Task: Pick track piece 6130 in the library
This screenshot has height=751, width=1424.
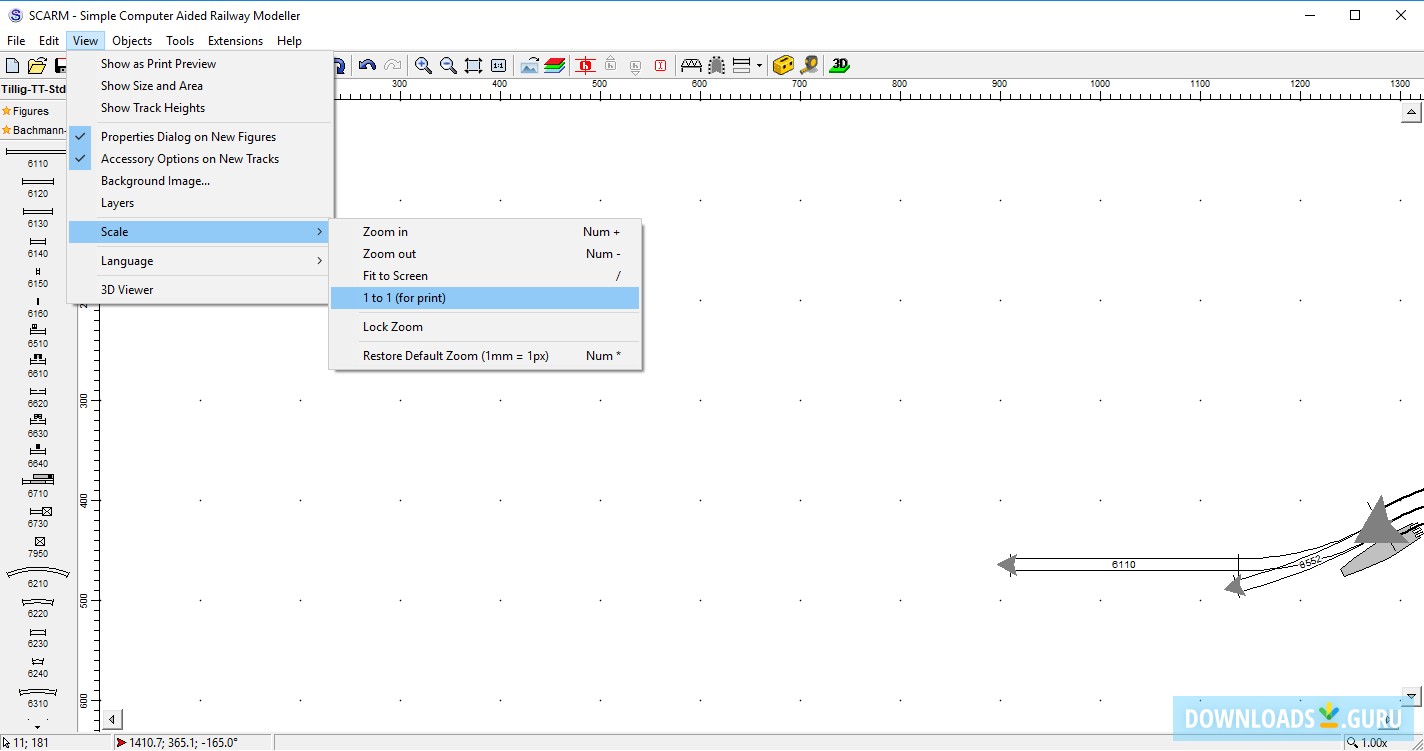Action: (37, 217)
